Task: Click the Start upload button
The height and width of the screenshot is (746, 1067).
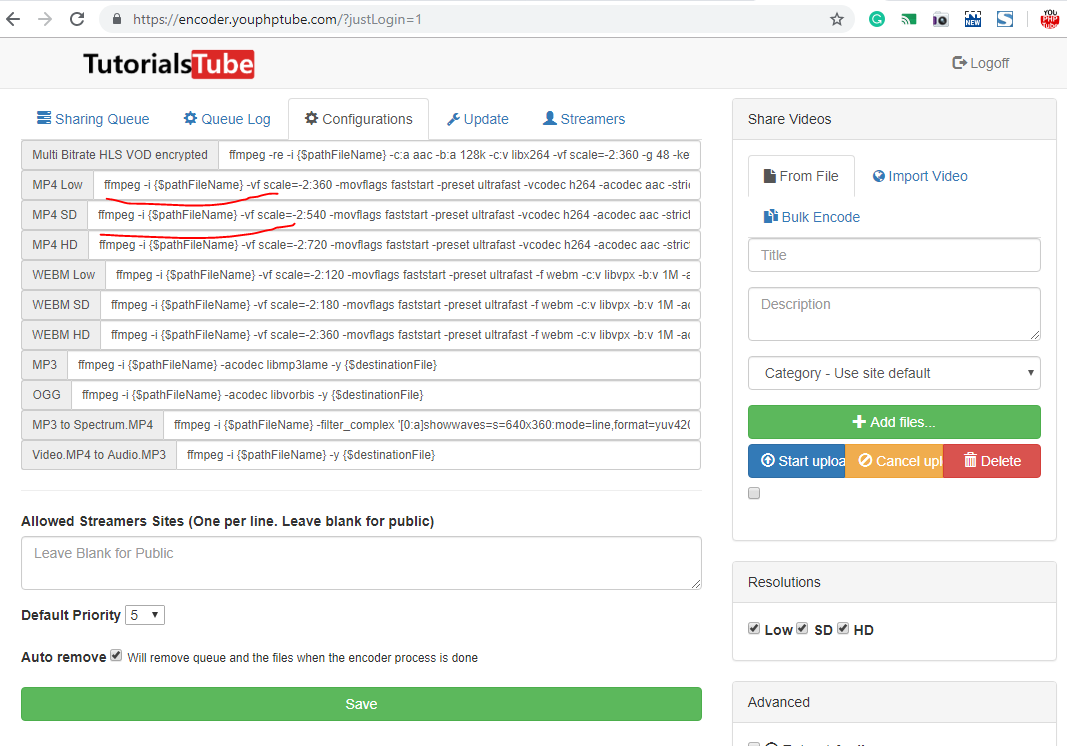Action: tap(797, 461)
